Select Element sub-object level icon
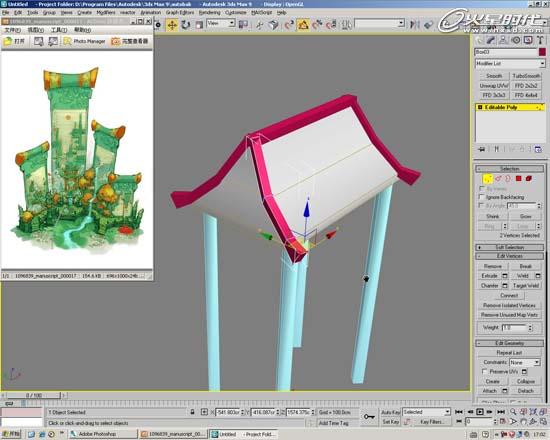 (x=529, y=179)
